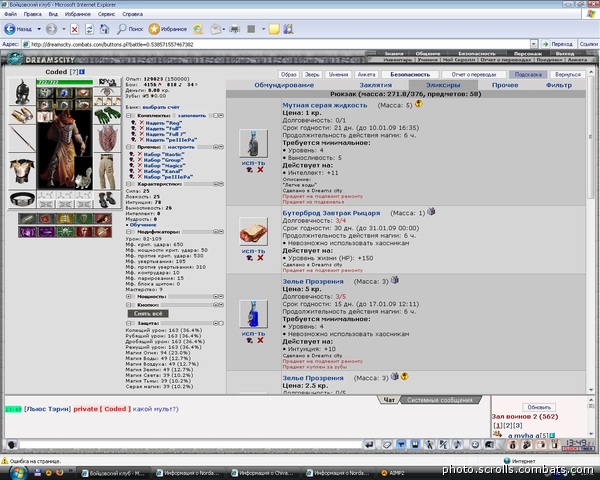Switch to the Прочее tab

(505, 85)
